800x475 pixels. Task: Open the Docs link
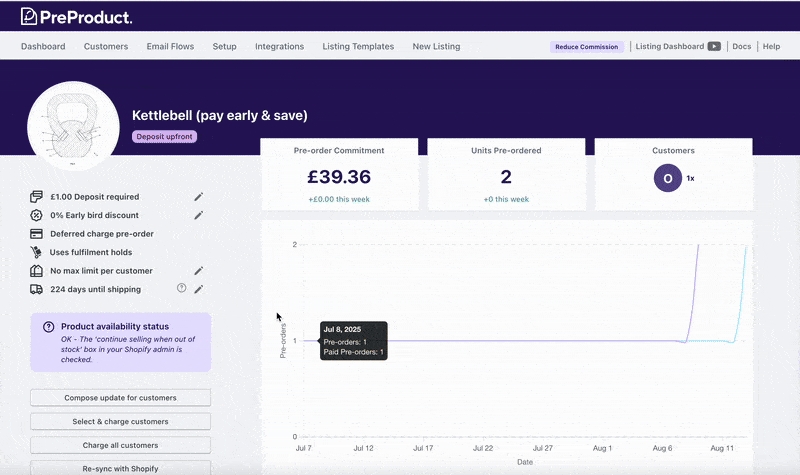tap(742, 46)
